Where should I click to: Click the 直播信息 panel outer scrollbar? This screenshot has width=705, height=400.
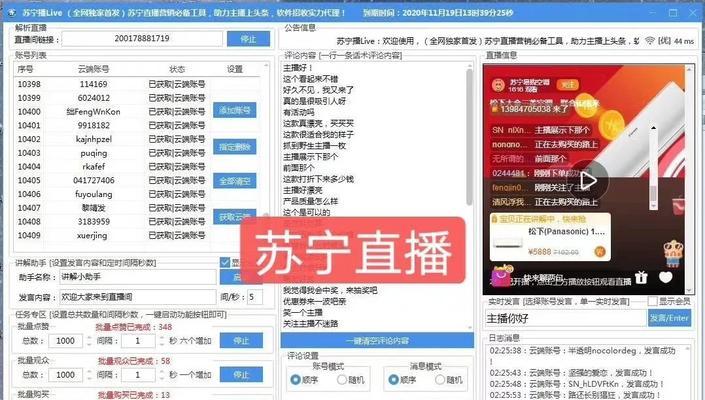(x=688, y=179)
